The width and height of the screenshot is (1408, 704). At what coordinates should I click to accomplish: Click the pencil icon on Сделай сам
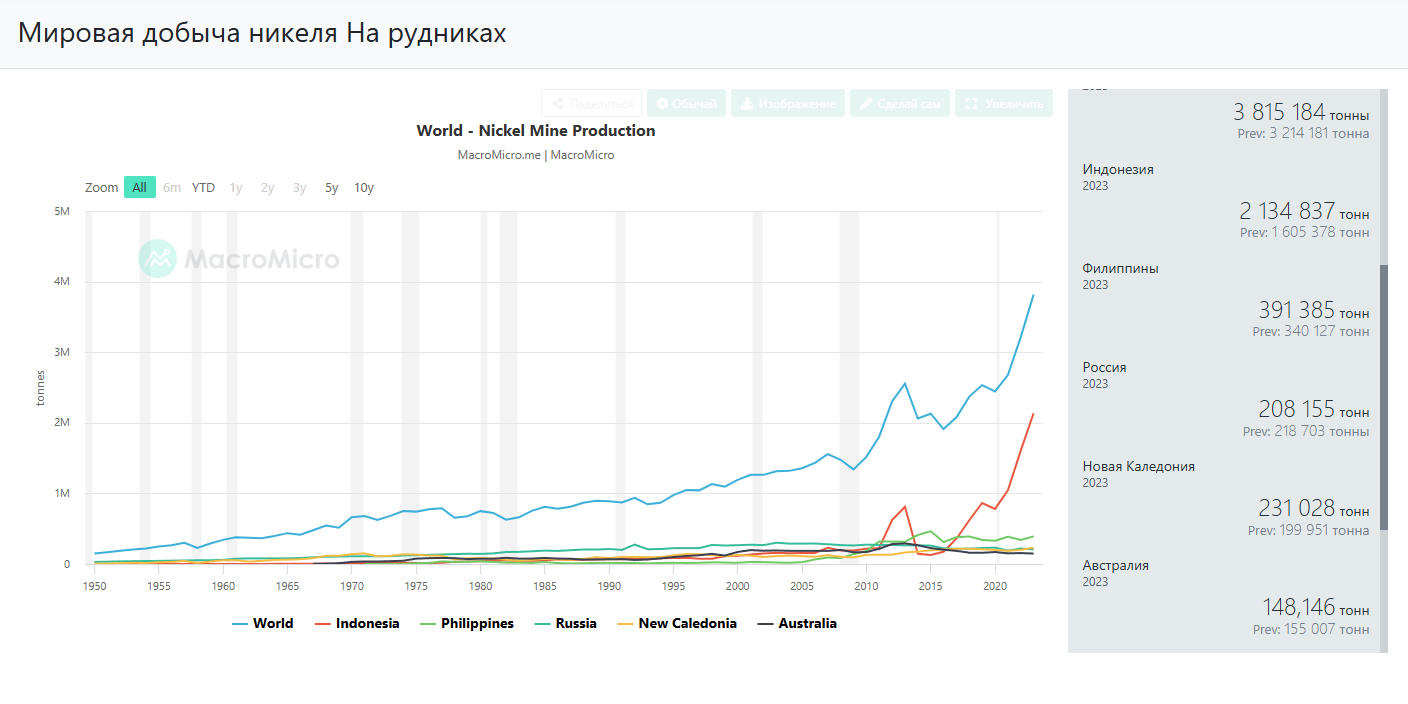click(x=866, y=104)
